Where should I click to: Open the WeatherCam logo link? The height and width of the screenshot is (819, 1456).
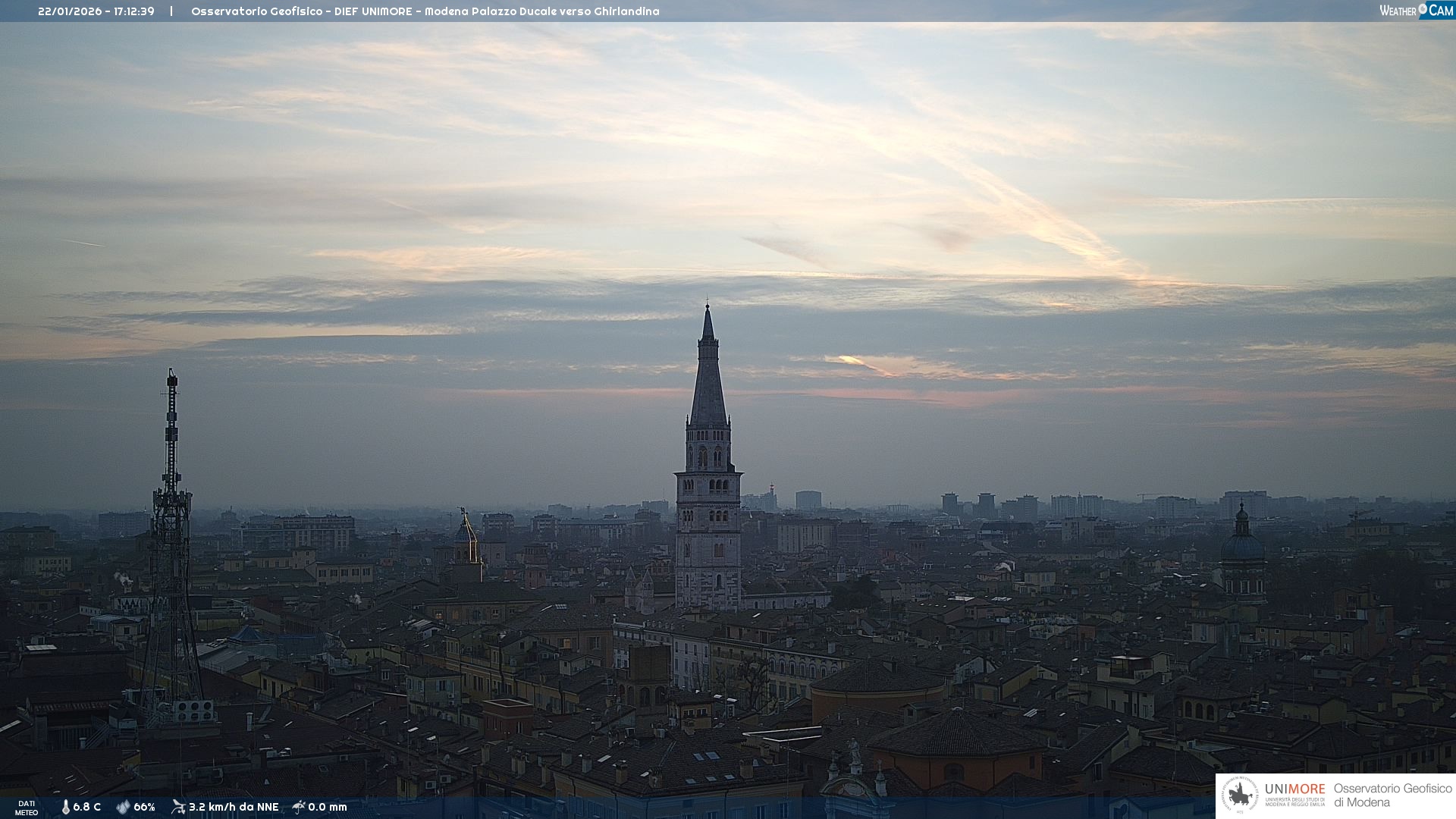[1415, 11]
